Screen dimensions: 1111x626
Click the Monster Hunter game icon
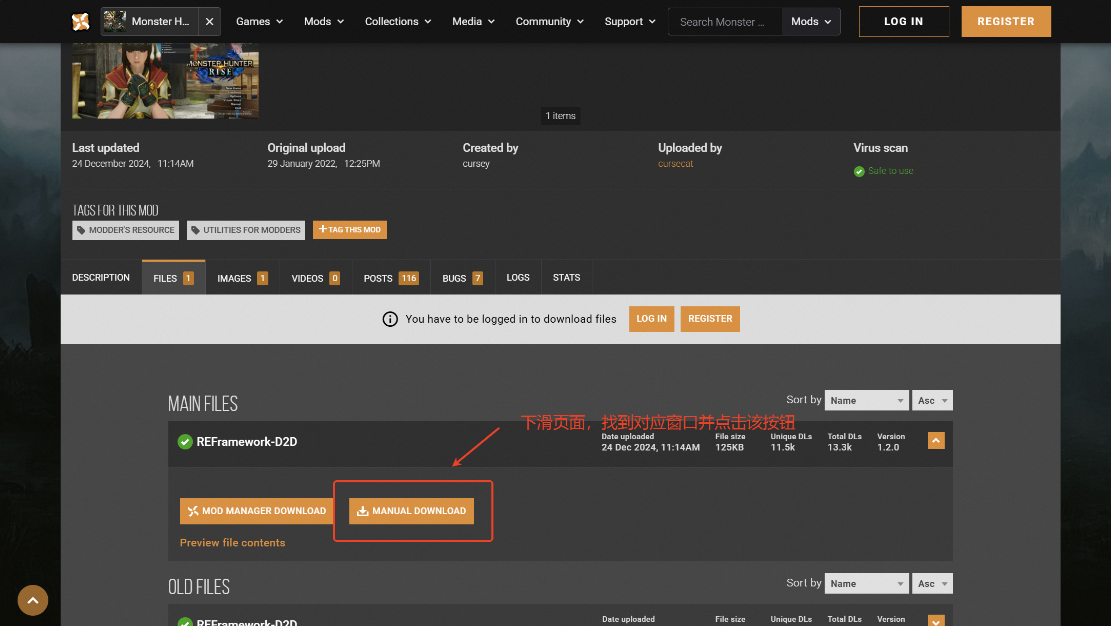click(x=115, y=21)
